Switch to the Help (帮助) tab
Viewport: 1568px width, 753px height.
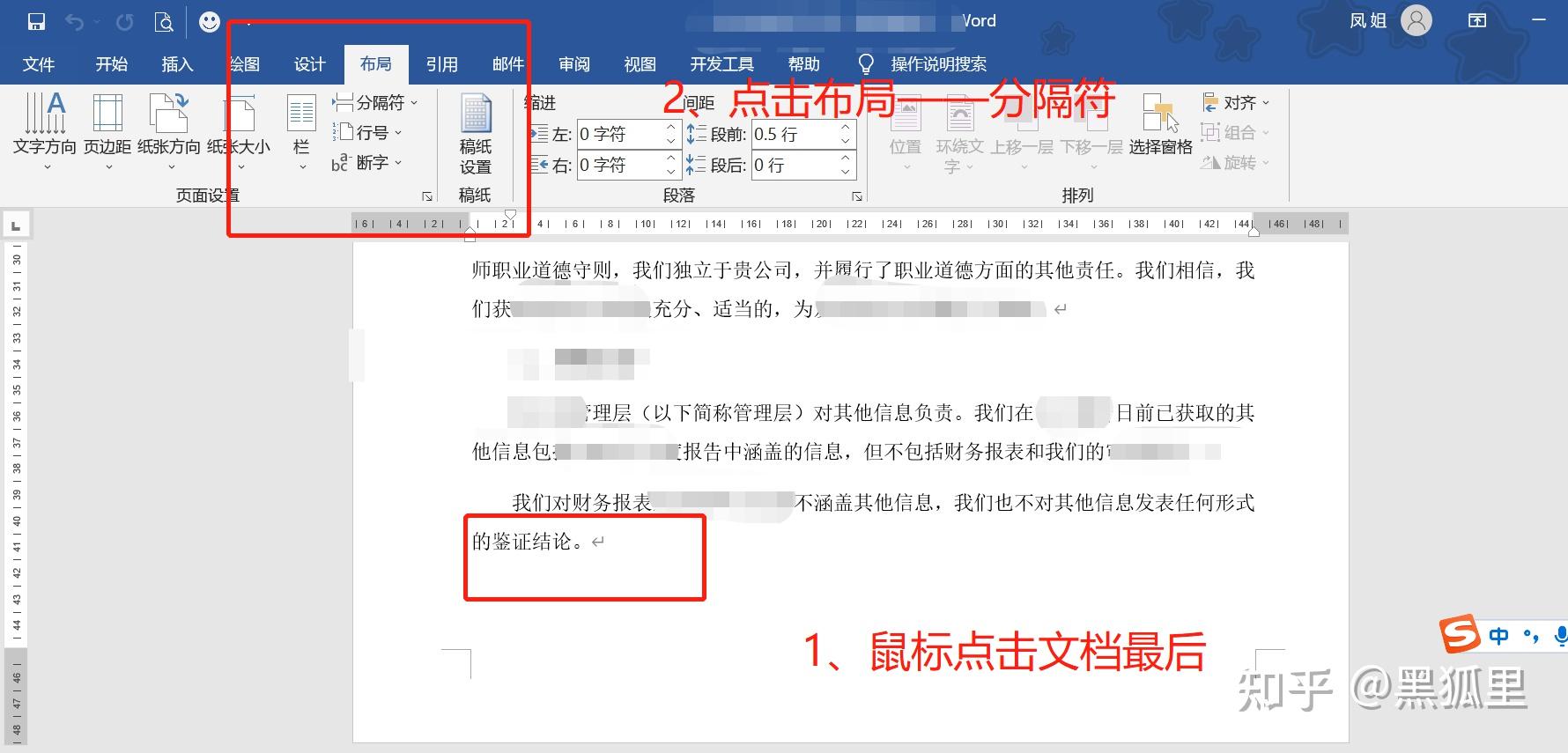(x=804, y=63)
